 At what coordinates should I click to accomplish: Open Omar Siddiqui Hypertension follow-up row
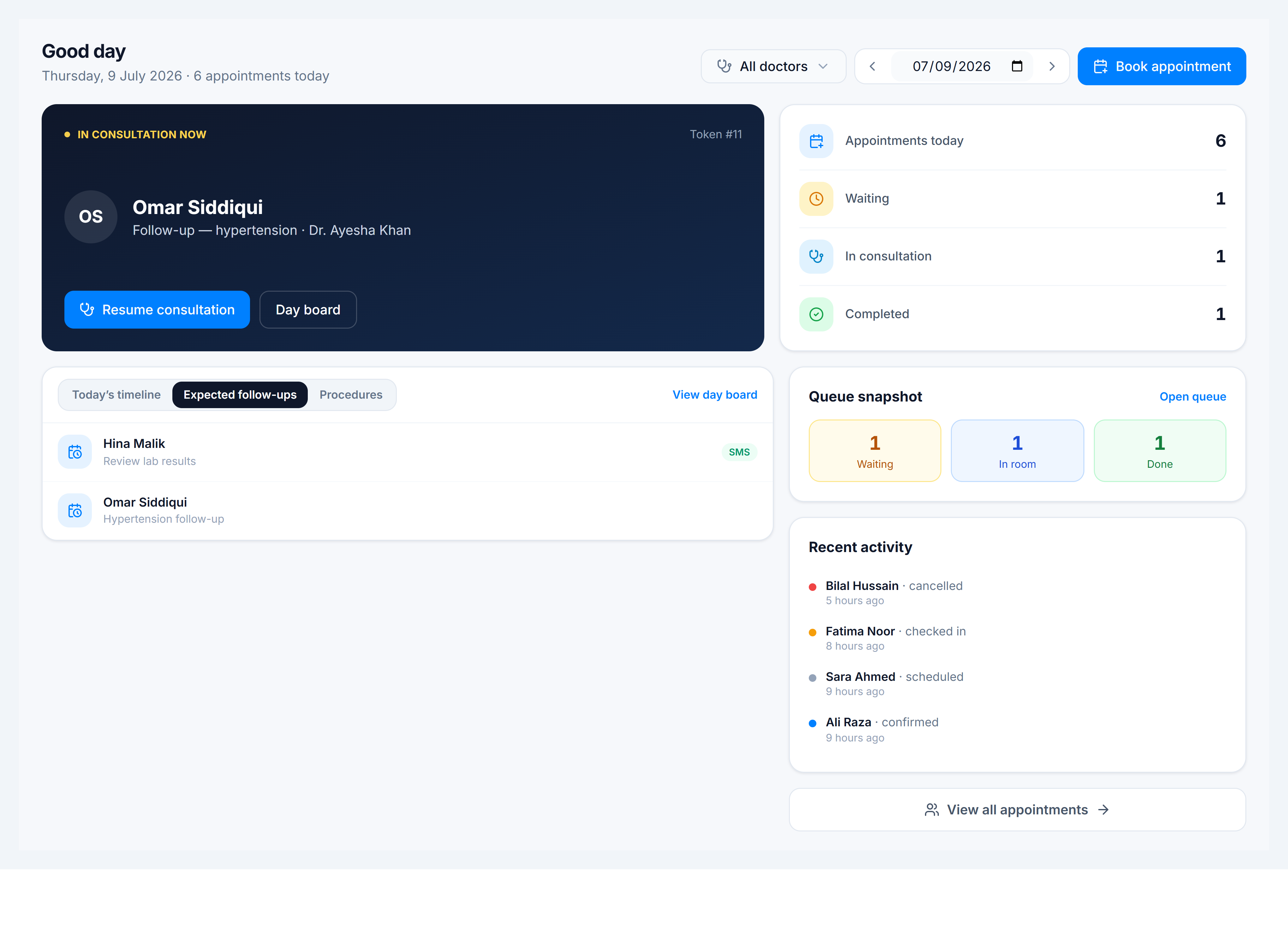[407, 511]
